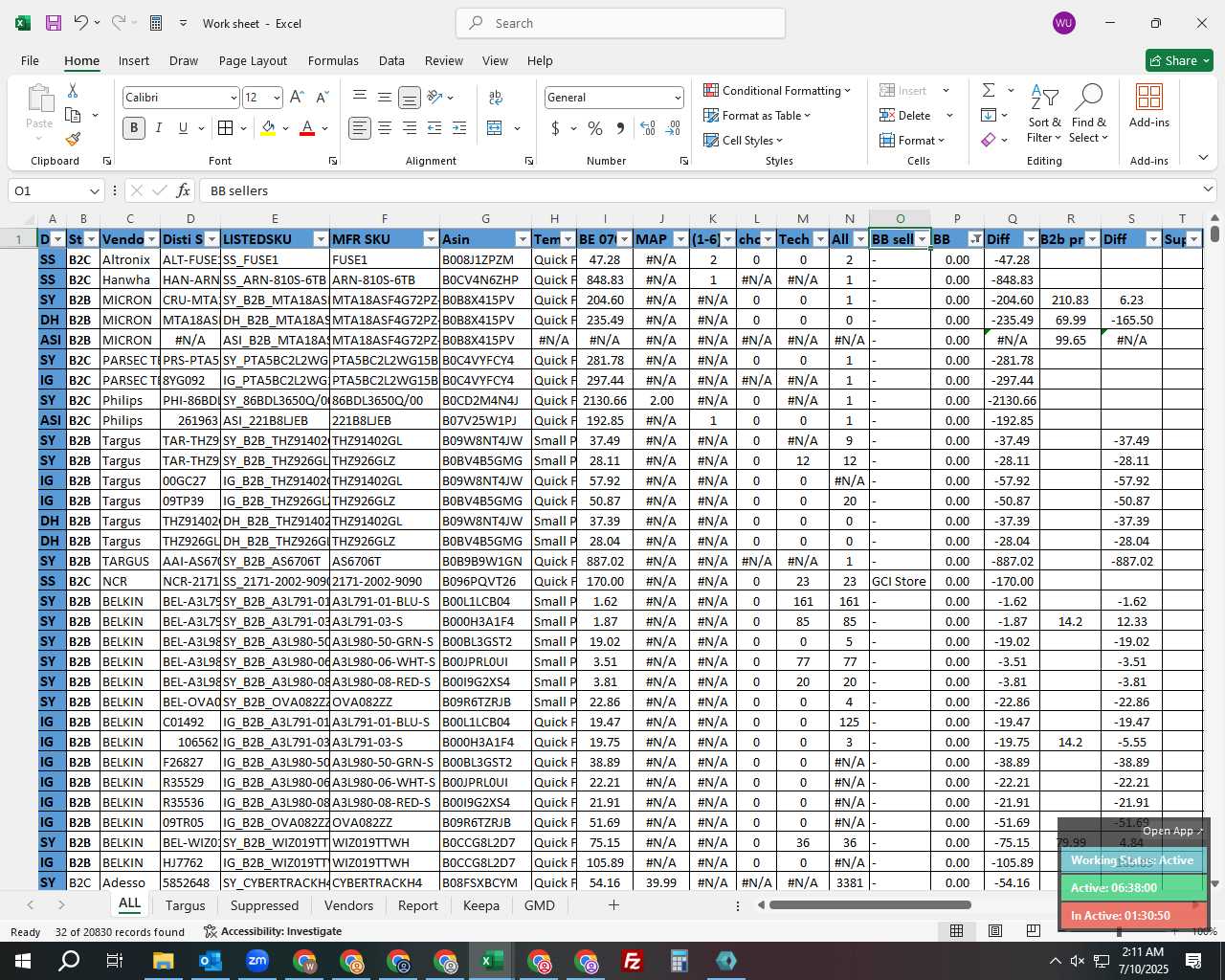Toggle Bold formatting
Image resolution: width=1225 pixels, height=980 pixels.
pos(134,128)
